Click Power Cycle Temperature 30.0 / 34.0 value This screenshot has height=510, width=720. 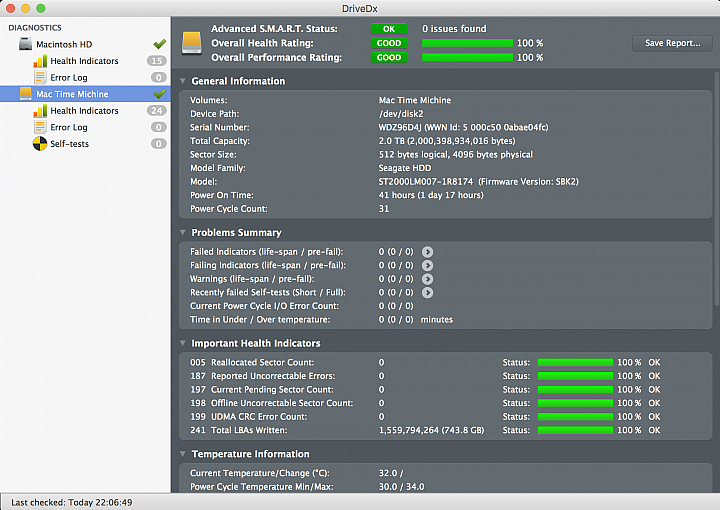coord(401,487)
